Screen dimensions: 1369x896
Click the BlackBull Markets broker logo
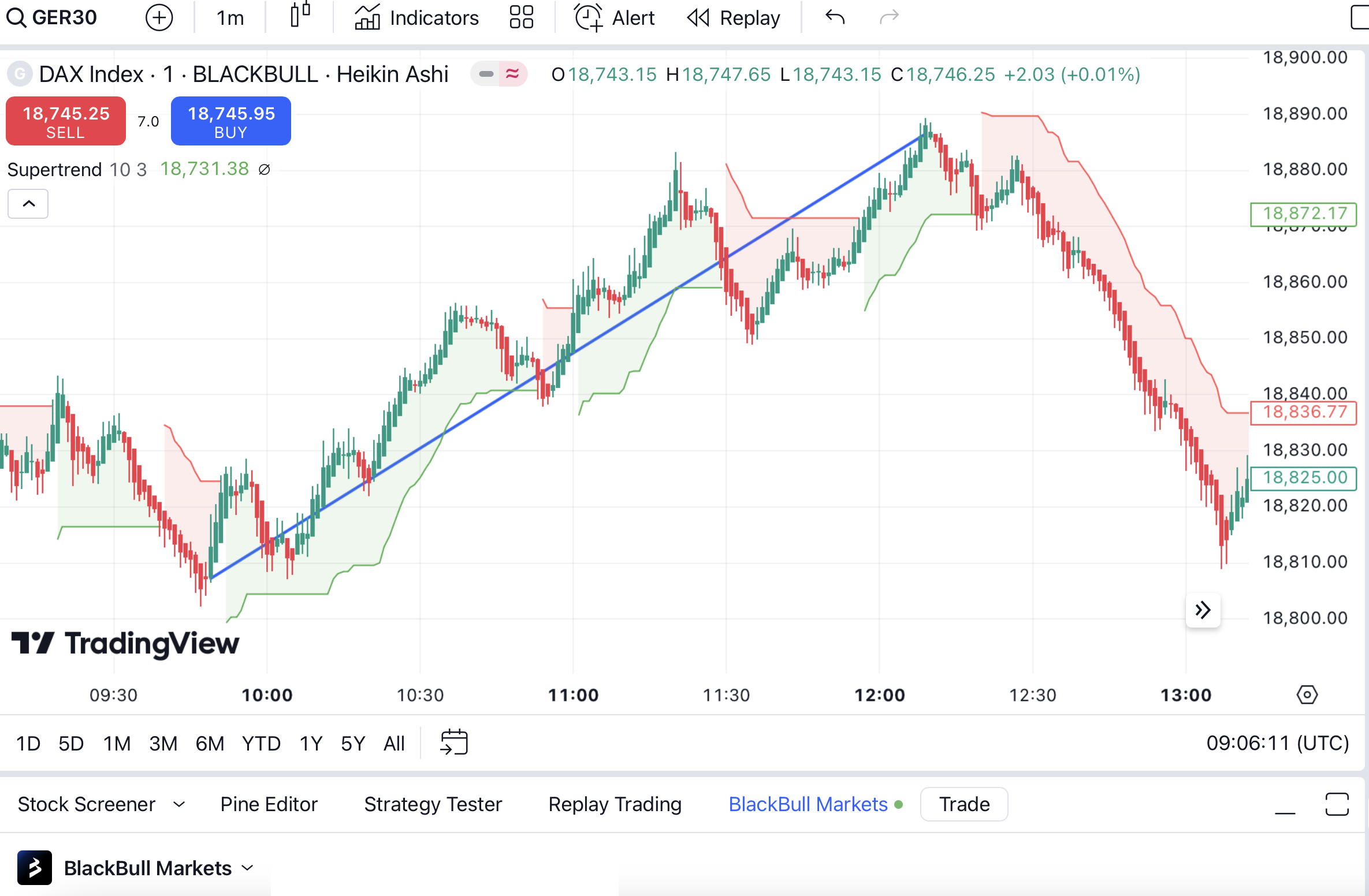pyautogui.click(x=35, y=868)
